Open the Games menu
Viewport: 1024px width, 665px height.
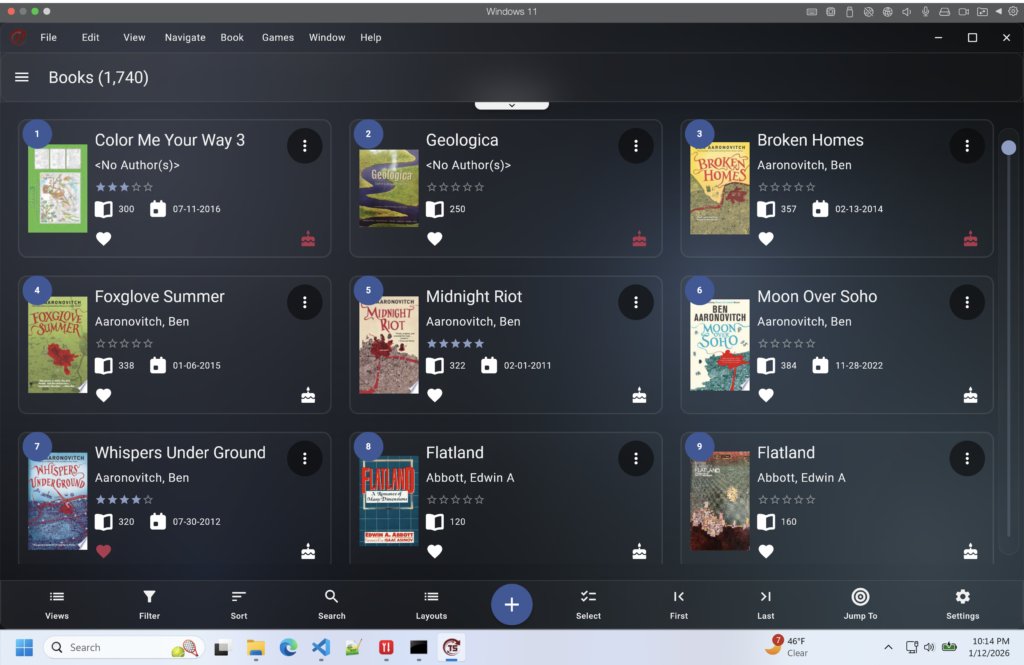[277, 37]
